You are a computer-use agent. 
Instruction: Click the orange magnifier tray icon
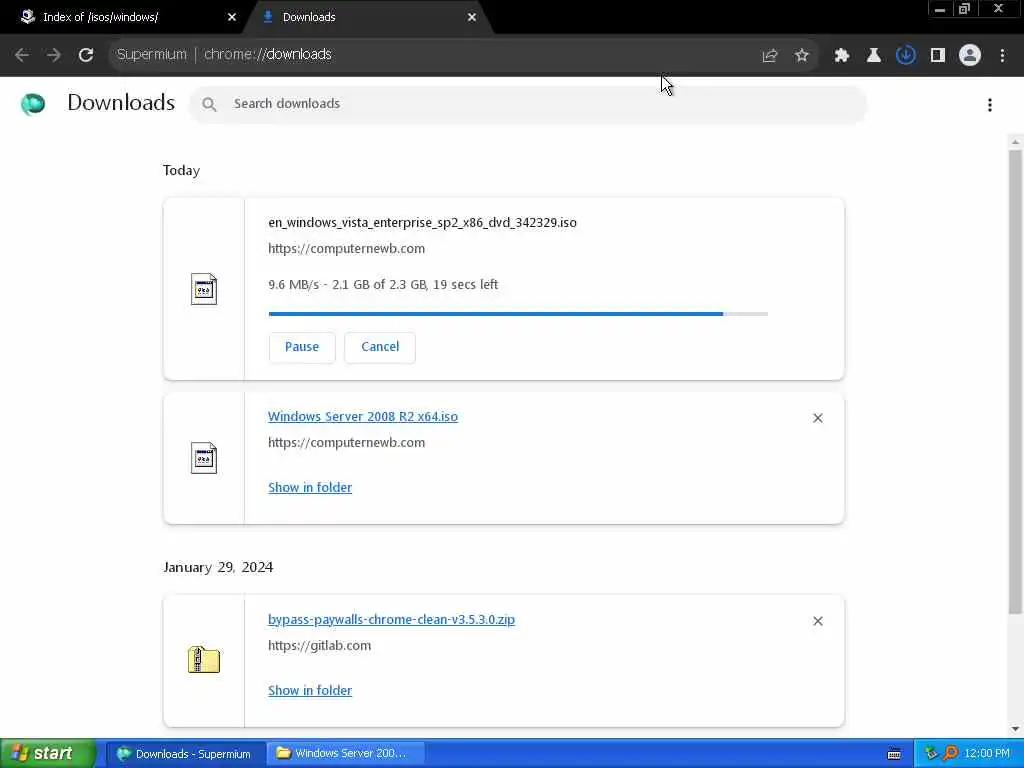pyautogui.click(x=950, y=754)
